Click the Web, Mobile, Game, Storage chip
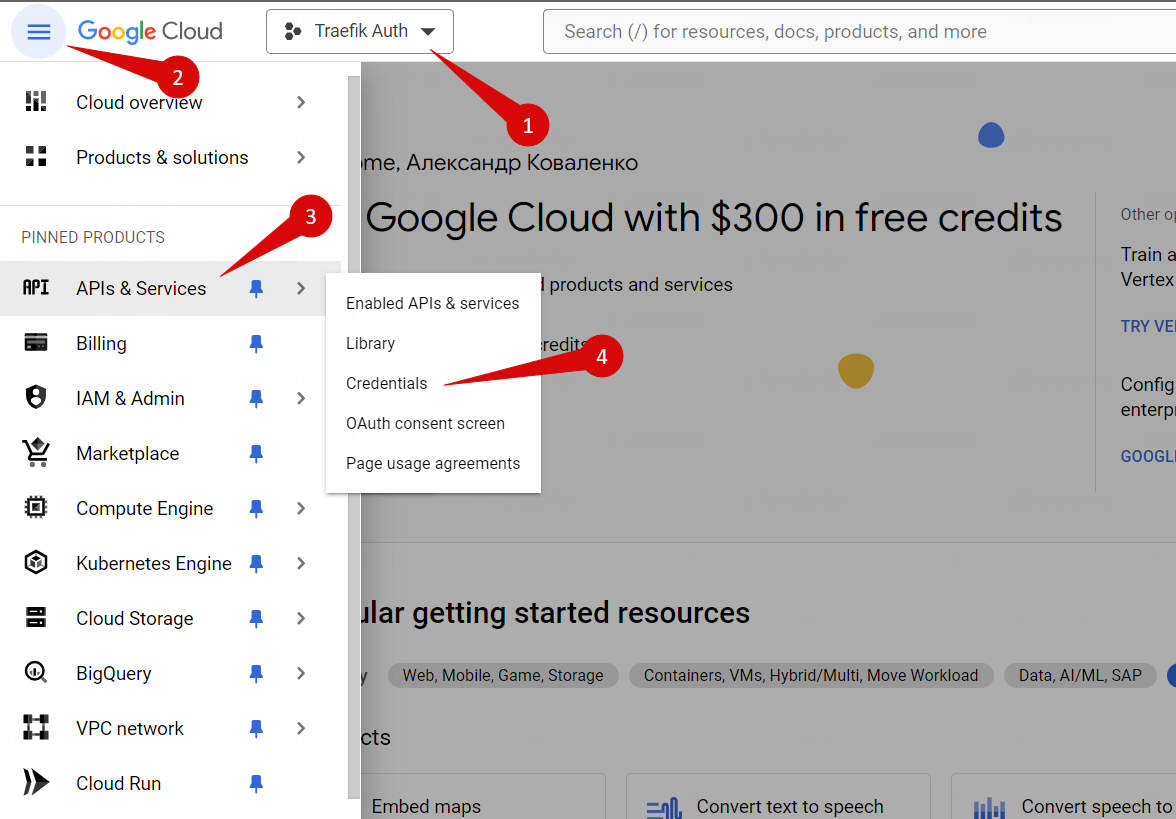This screenshot has height=819, width=1176. [502, 675]
